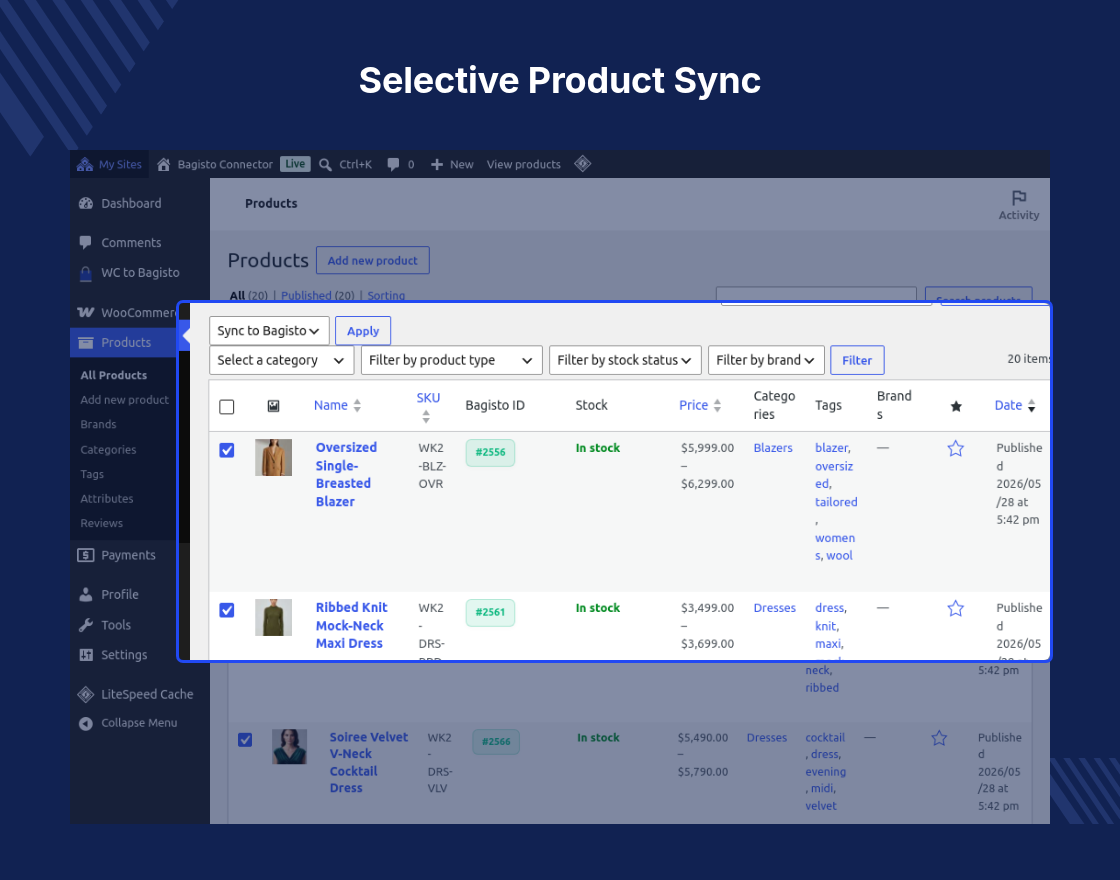
Task: Click the Apply bulk action button
Action: coord(363,331)
